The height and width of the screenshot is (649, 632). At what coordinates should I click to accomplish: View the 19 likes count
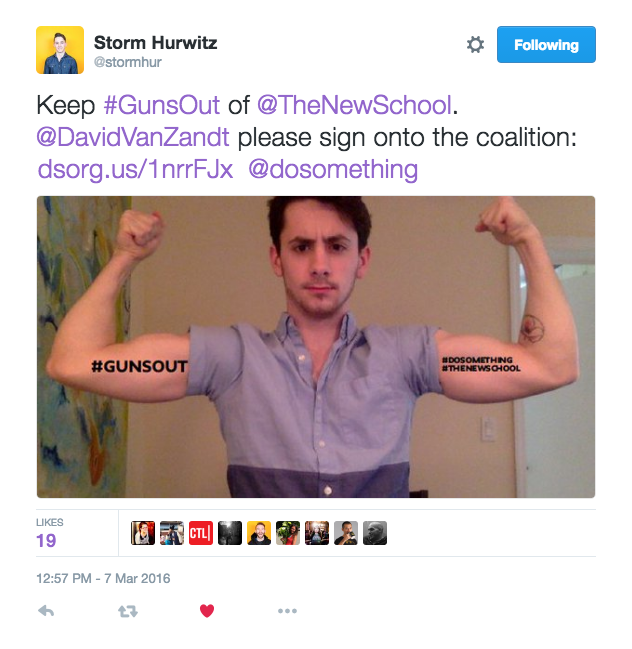pos(46,541)
